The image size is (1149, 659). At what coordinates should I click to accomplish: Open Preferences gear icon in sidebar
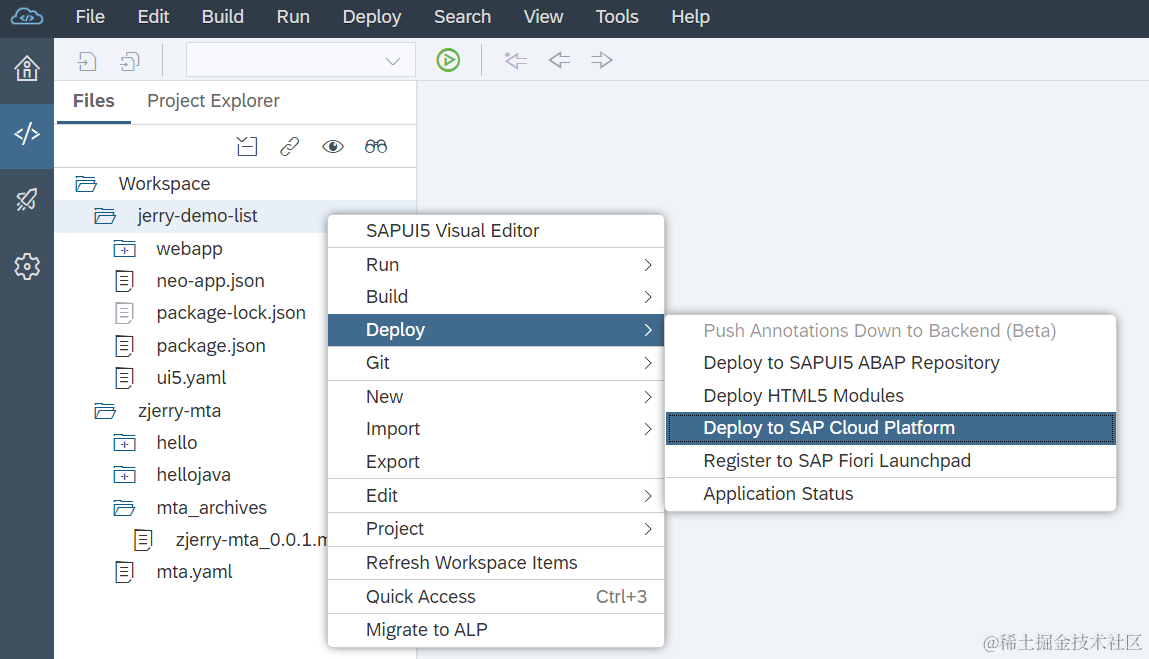tap(27, 266)
